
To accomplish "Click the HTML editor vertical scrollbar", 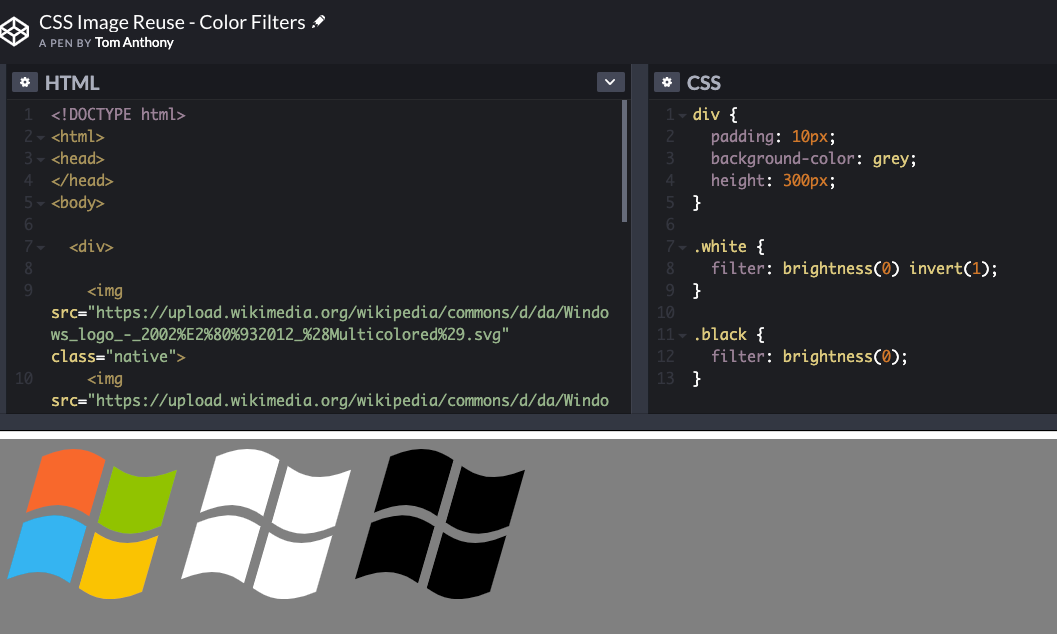I will [x=624, y=160].
